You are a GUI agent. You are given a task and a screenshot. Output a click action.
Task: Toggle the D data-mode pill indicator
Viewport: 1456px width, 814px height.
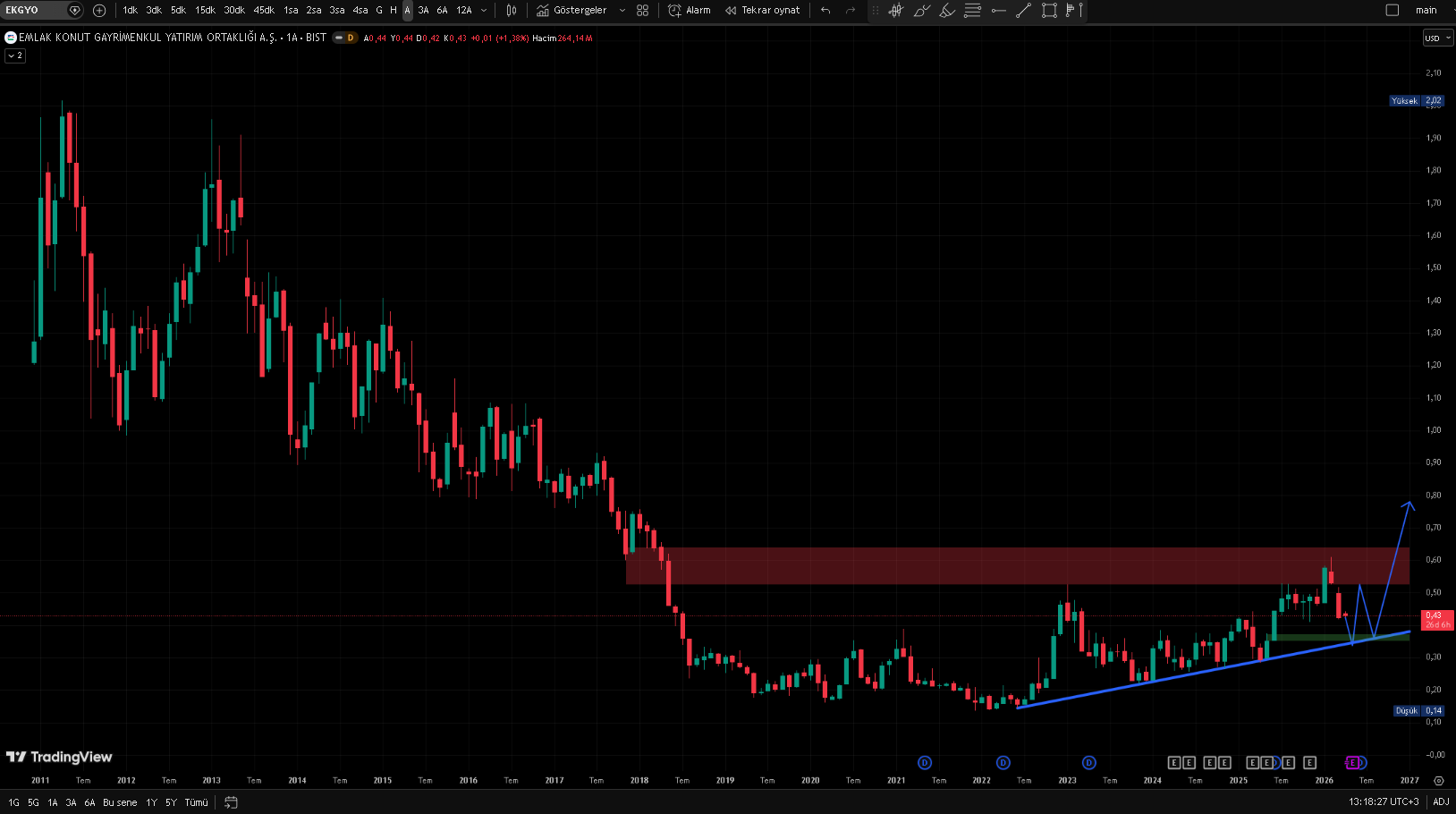click(345, 38)
